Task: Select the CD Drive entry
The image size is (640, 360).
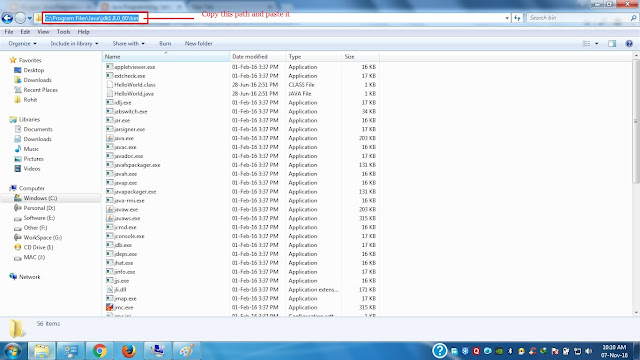Action: [x=38, y=247]
